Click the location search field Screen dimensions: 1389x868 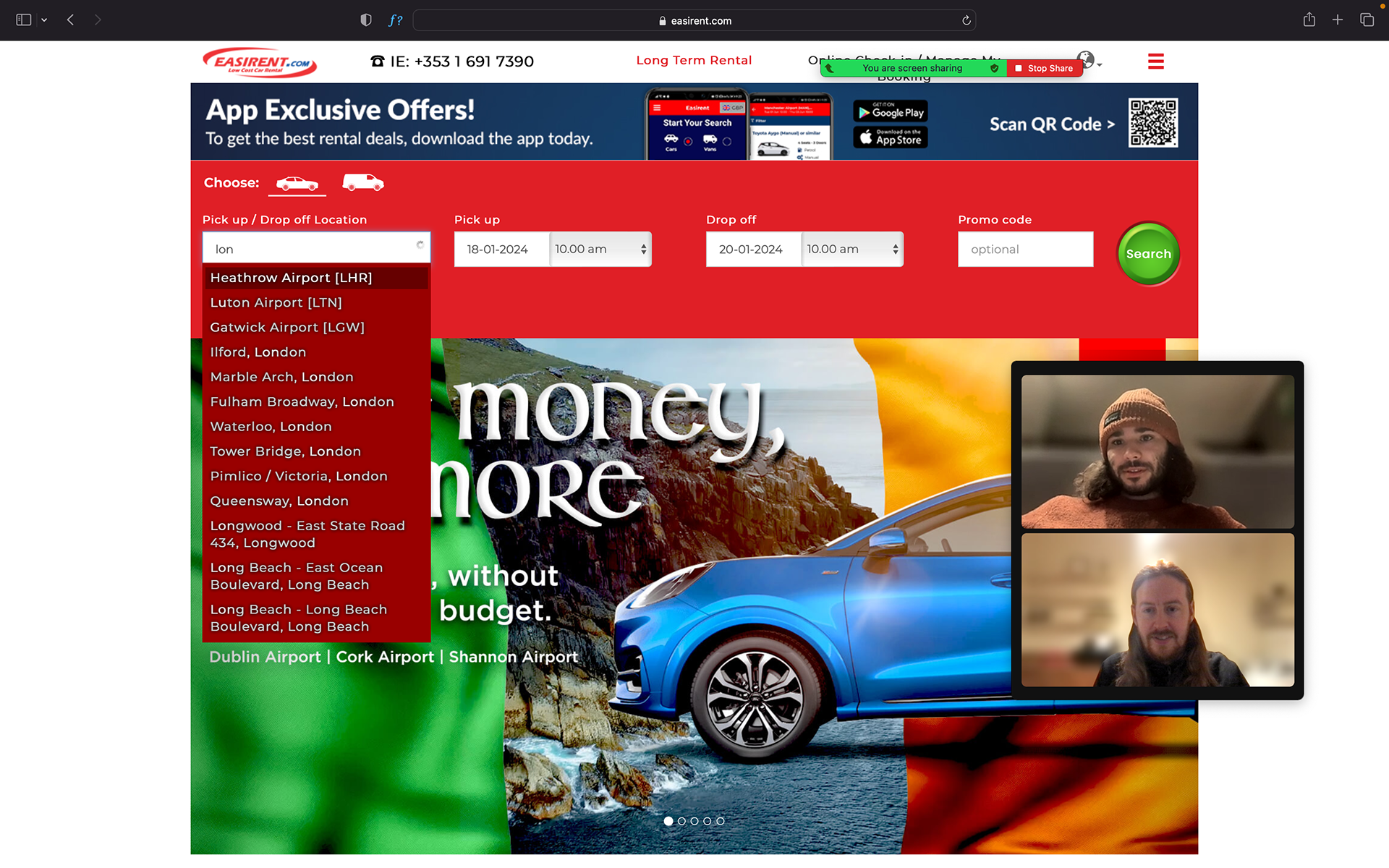pyautogui.click(x=316, y=249)
